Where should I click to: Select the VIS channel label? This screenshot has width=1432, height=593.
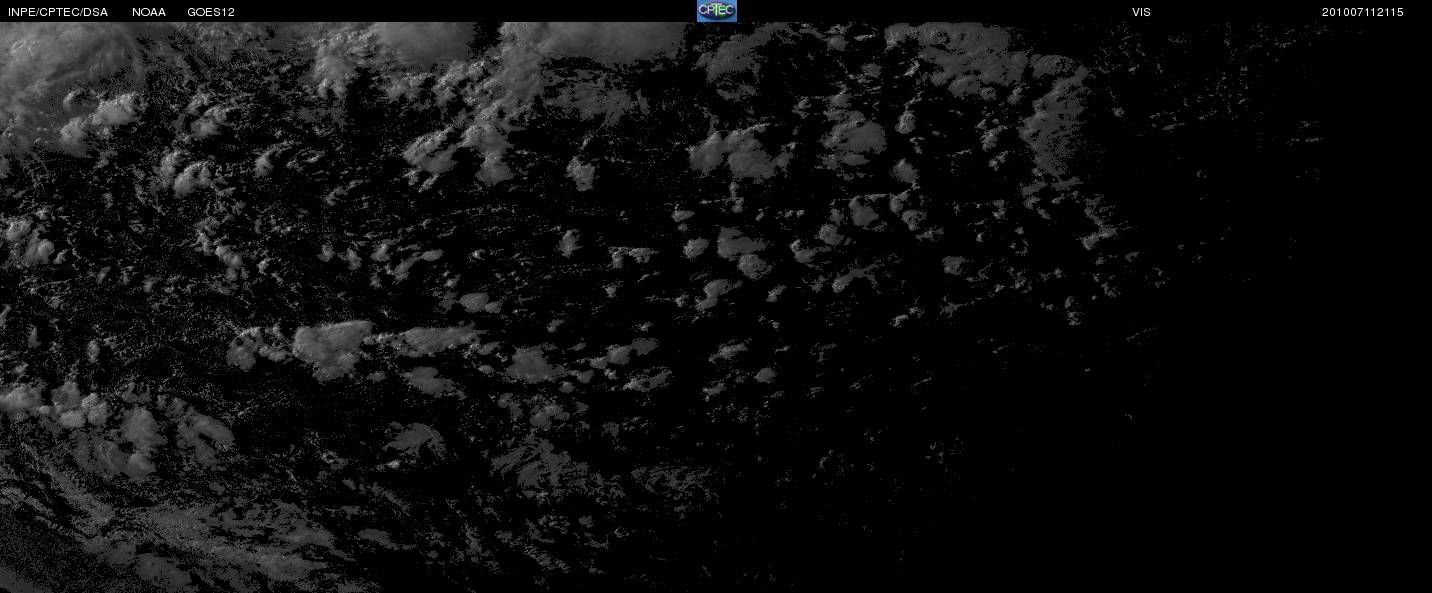pos(1141,12)
